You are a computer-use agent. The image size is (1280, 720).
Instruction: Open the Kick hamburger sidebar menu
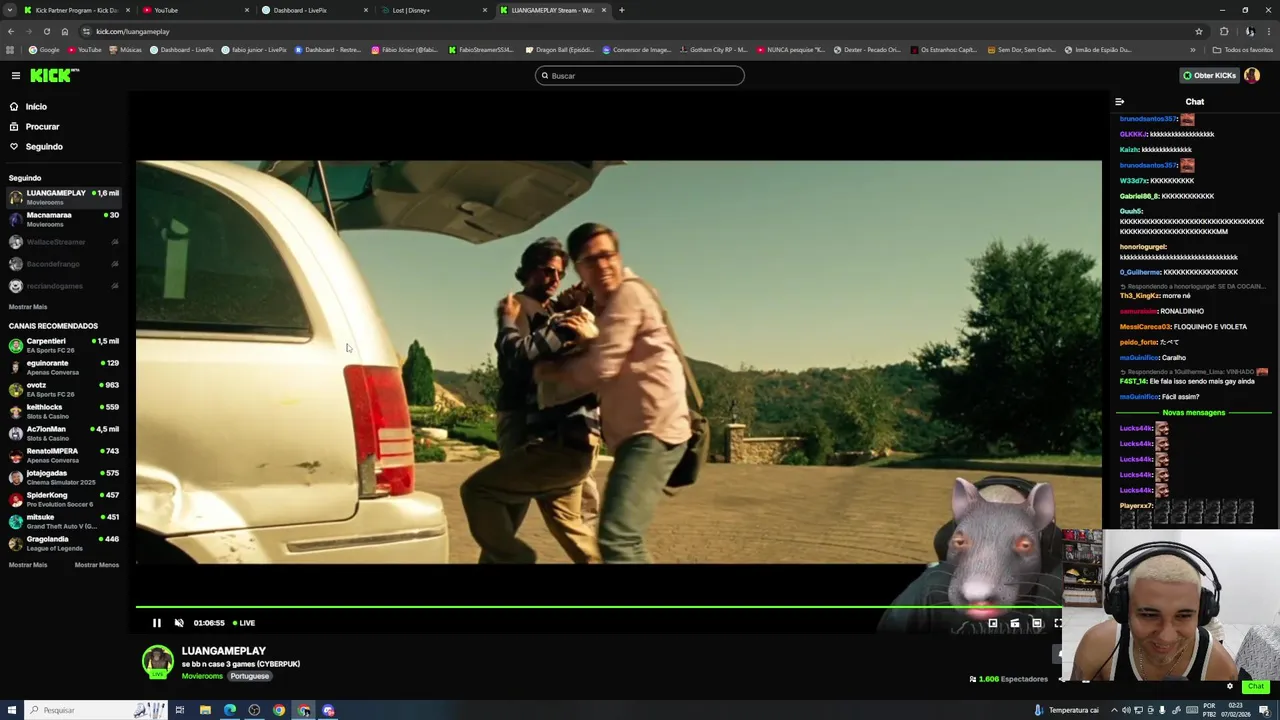pos(16,76)
